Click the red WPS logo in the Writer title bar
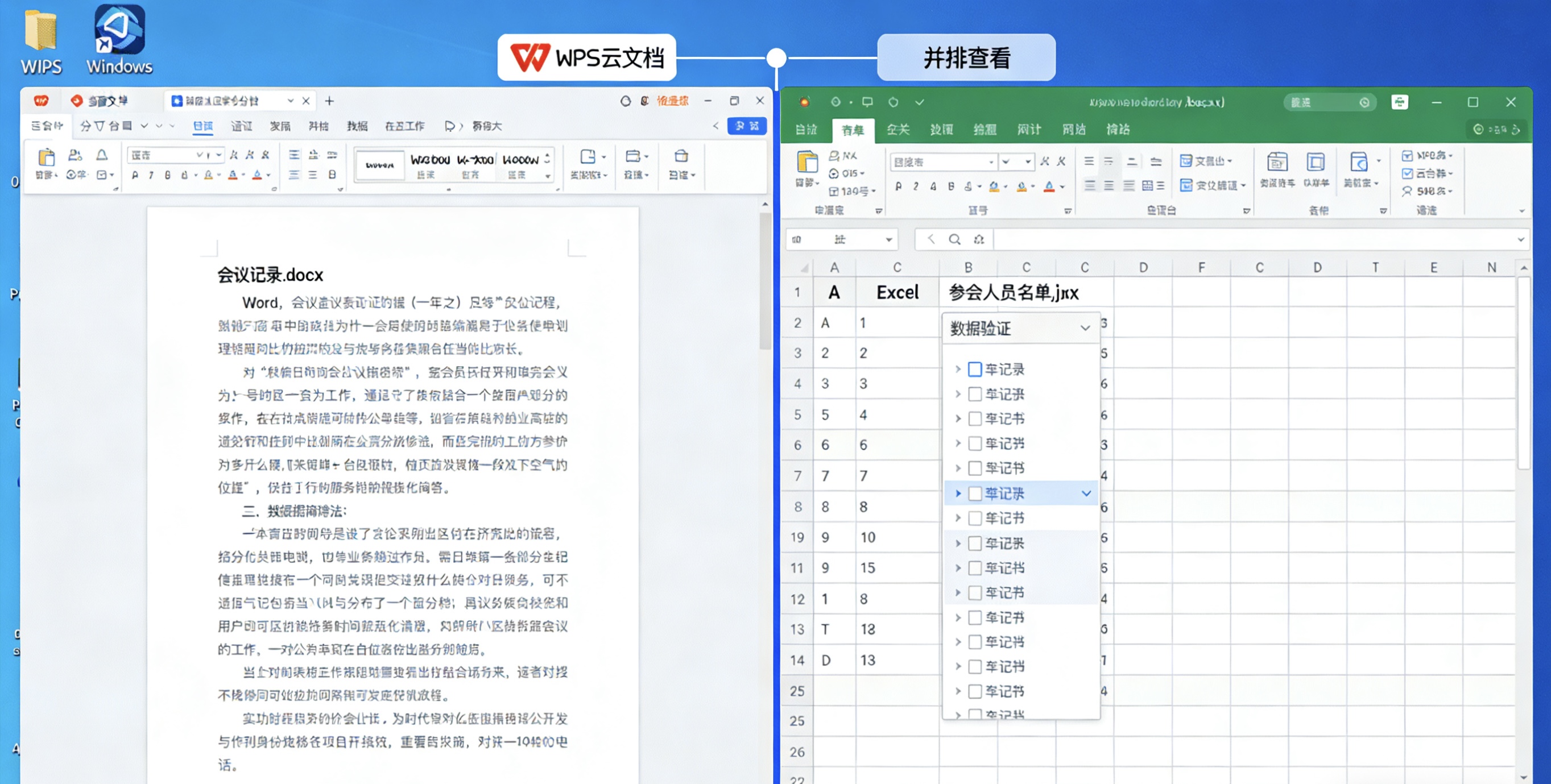 tap(41, 101)
